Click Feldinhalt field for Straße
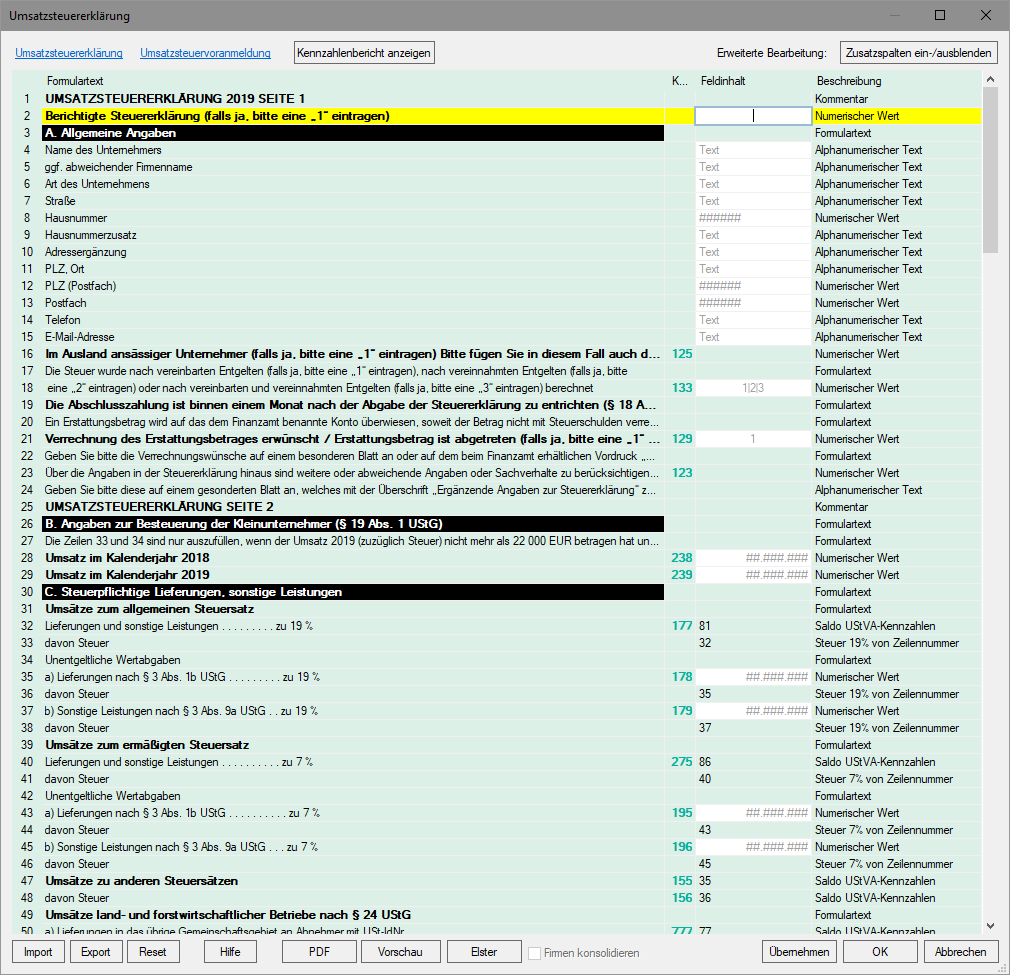 pyautogui.click(x=753, y=201)
